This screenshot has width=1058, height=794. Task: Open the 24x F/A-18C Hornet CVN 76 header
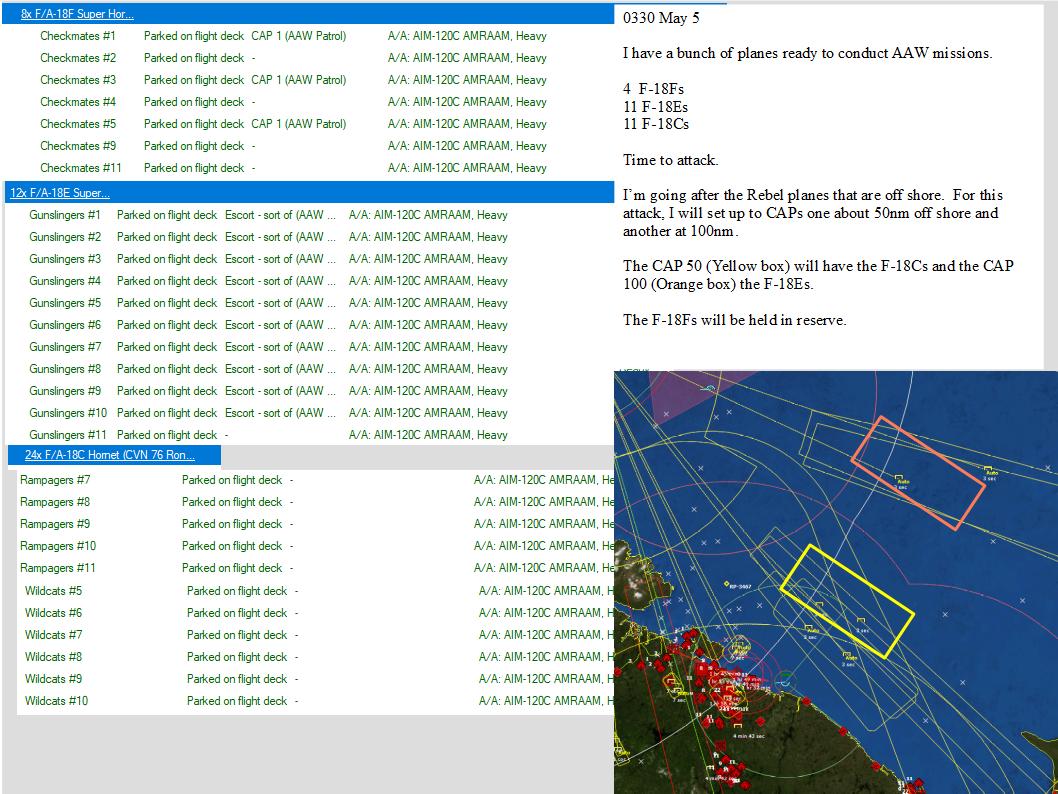click(109, 455)
